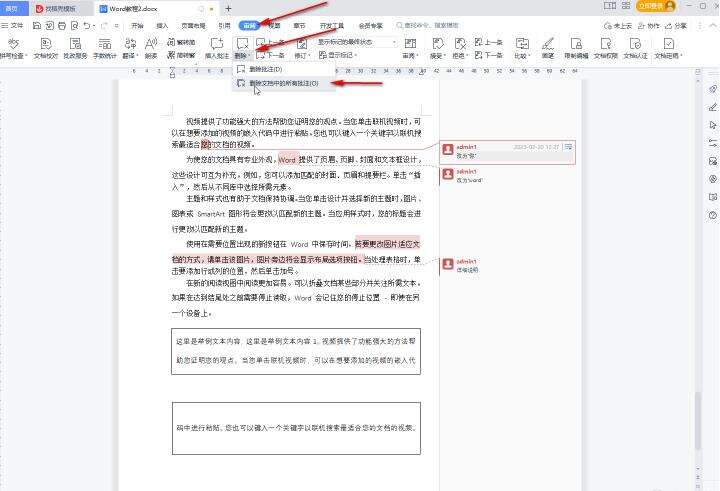This screenshot has height=491, width=720.
Task: Select the admin1 comment 改为'word'
Action: point(508,175)
